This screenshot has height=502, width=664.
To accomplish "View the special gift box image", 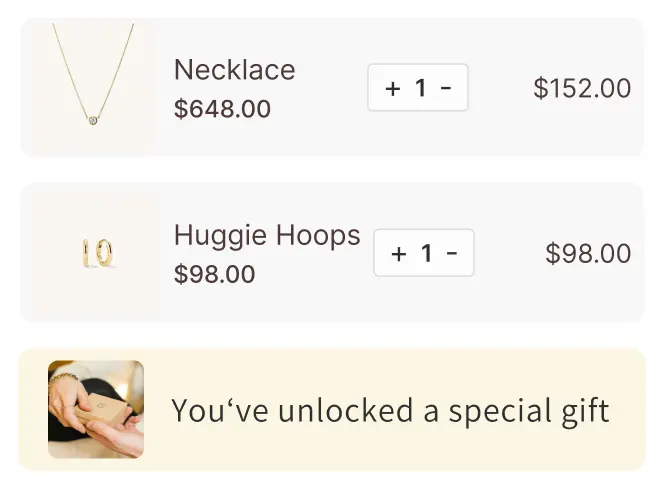I will point(96,409).
